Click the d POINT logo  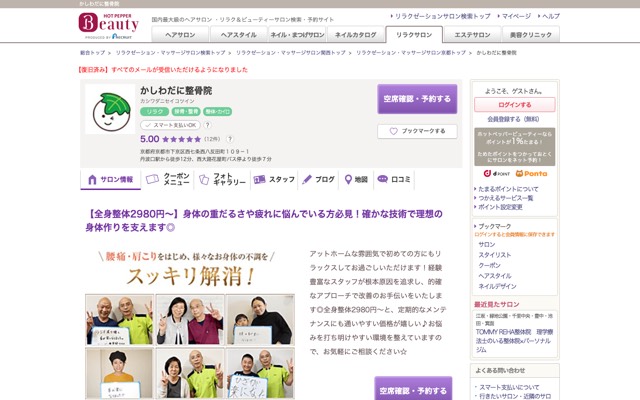(x=497, y=173)
